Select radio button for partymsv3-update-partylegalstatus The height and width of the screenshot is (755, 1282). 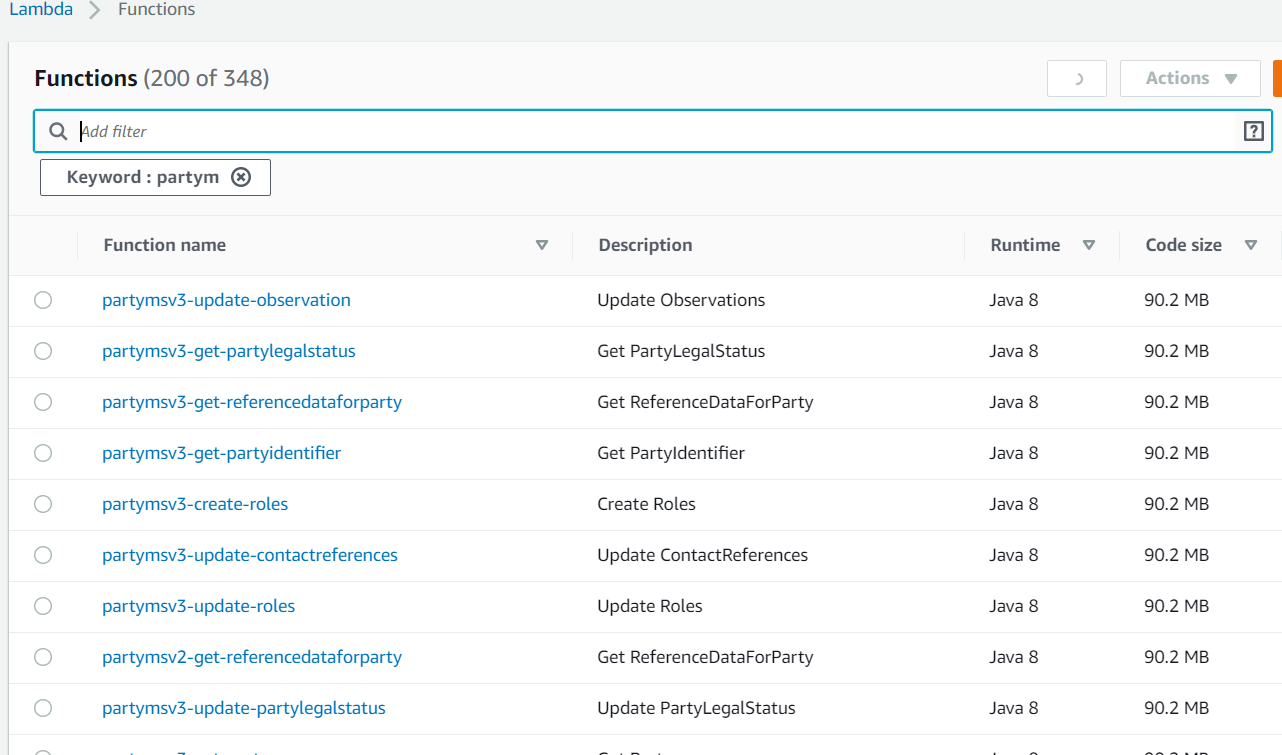(43, 708)
